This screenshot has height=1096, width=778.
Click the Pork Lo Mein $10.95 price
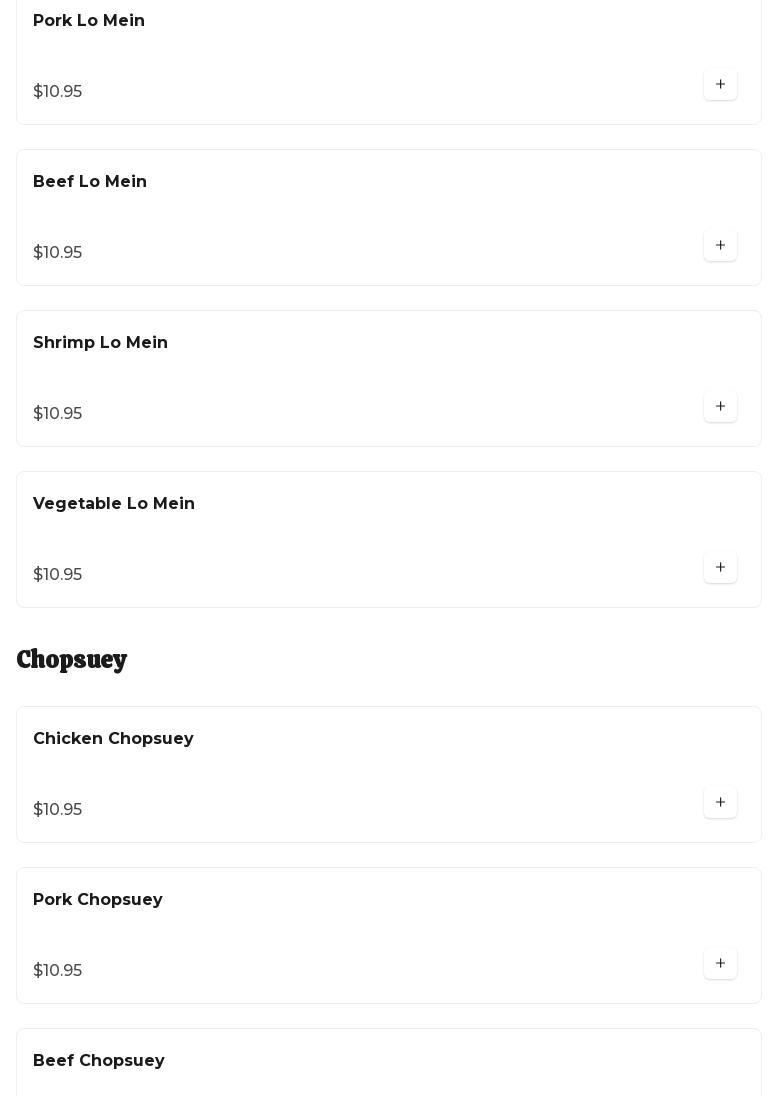(58, 92)
